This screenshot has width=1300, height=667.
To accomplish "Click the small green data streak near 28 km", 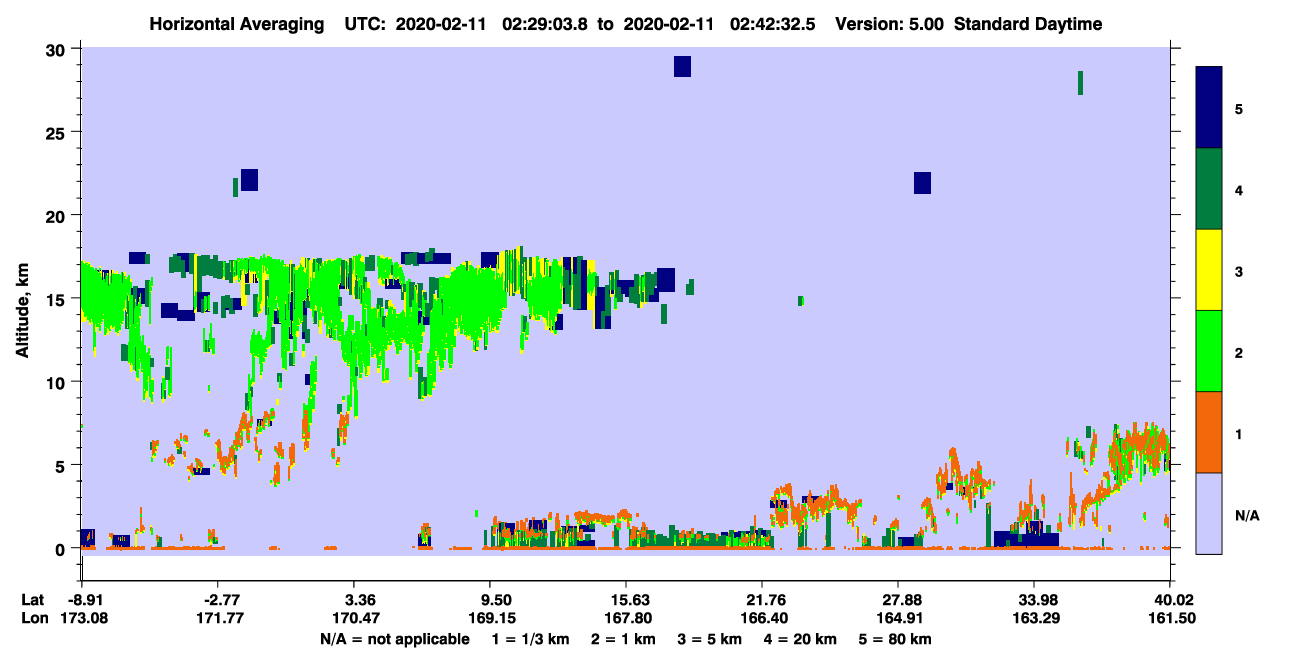I will tap(1080, 83).
